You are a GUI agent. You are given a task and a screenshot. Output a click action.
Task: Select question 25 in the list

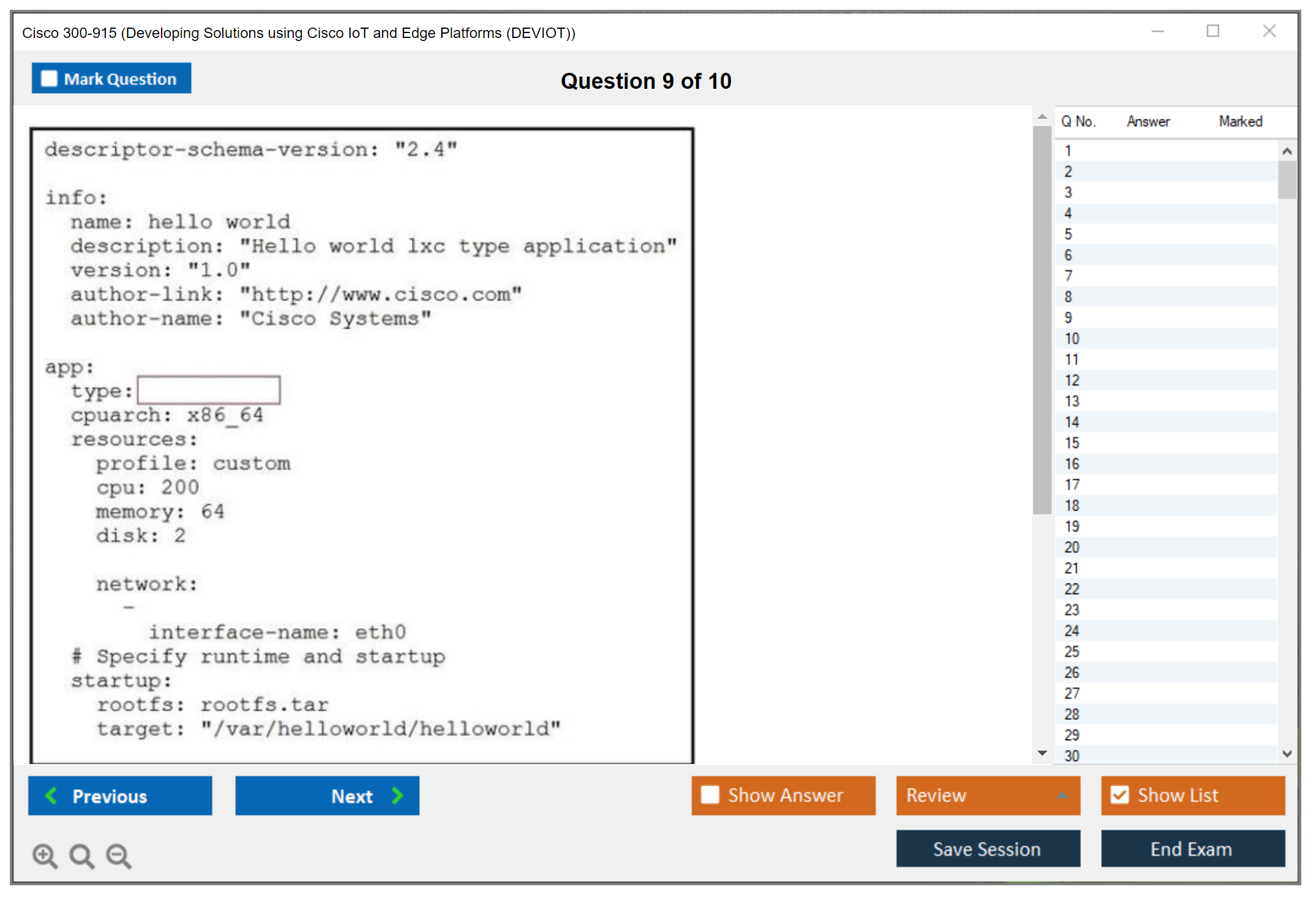click(1072, 651)
